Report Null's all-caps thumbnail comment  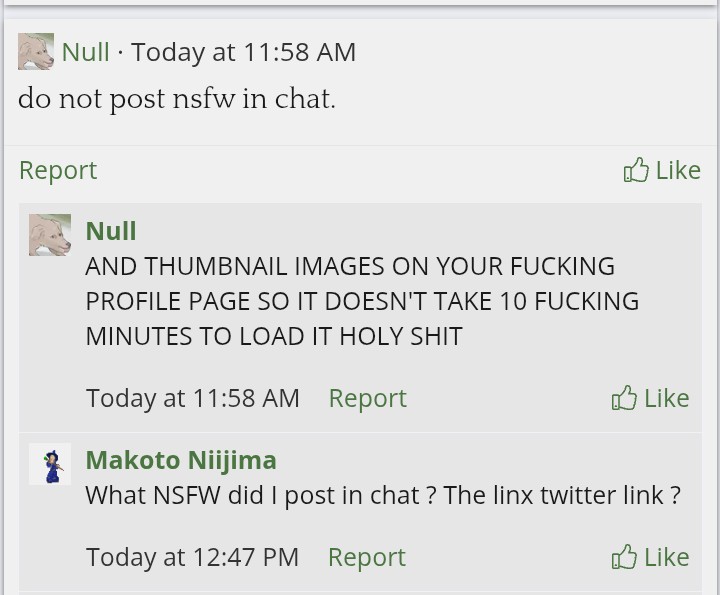pyautogui.click(x=367, y=398)
